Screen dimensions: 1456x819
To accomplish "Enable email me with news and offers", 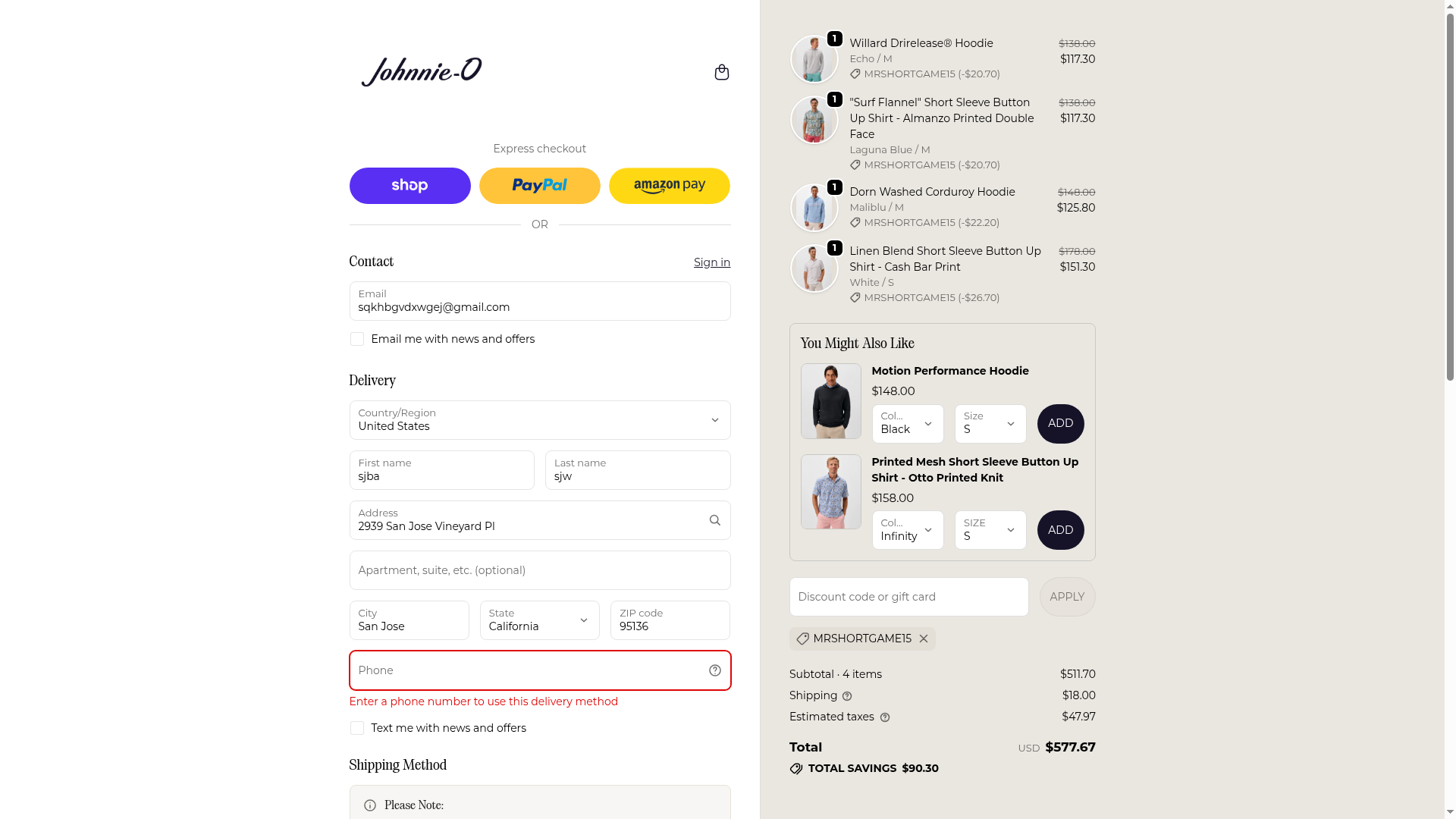I will click(357, 339).
